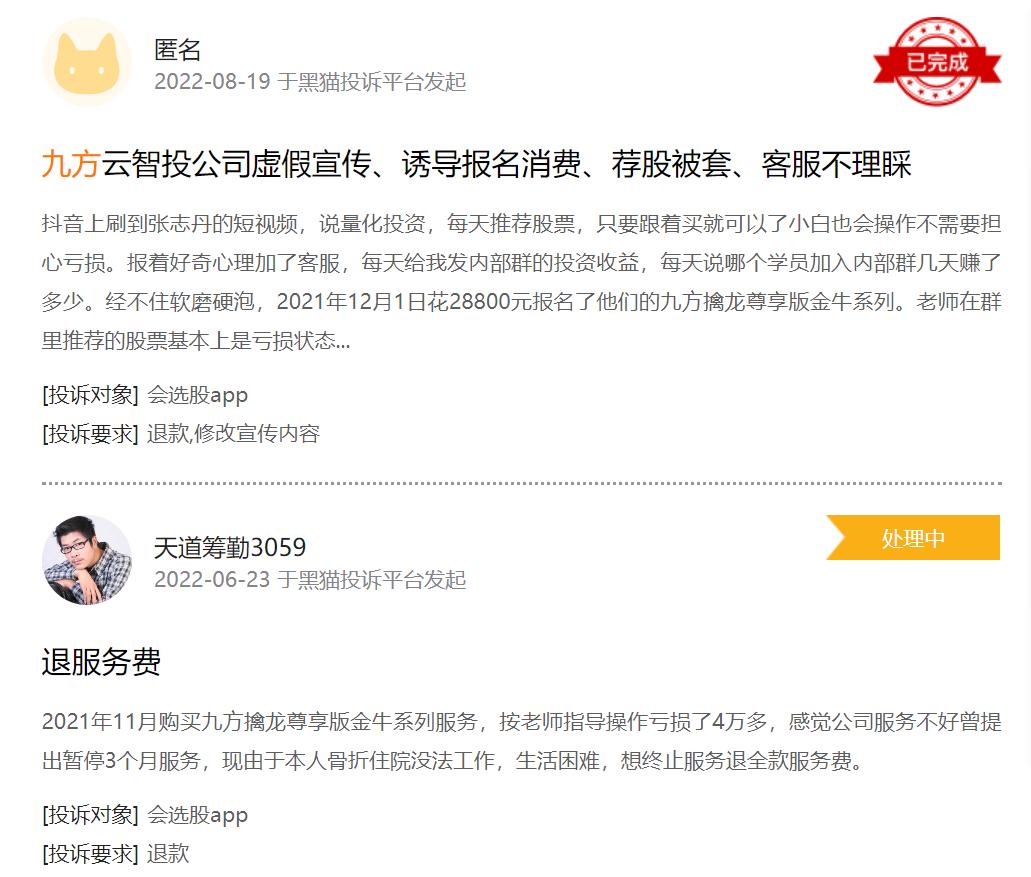Click the 天道筹勤3059 user profile photo

point(87,560)
